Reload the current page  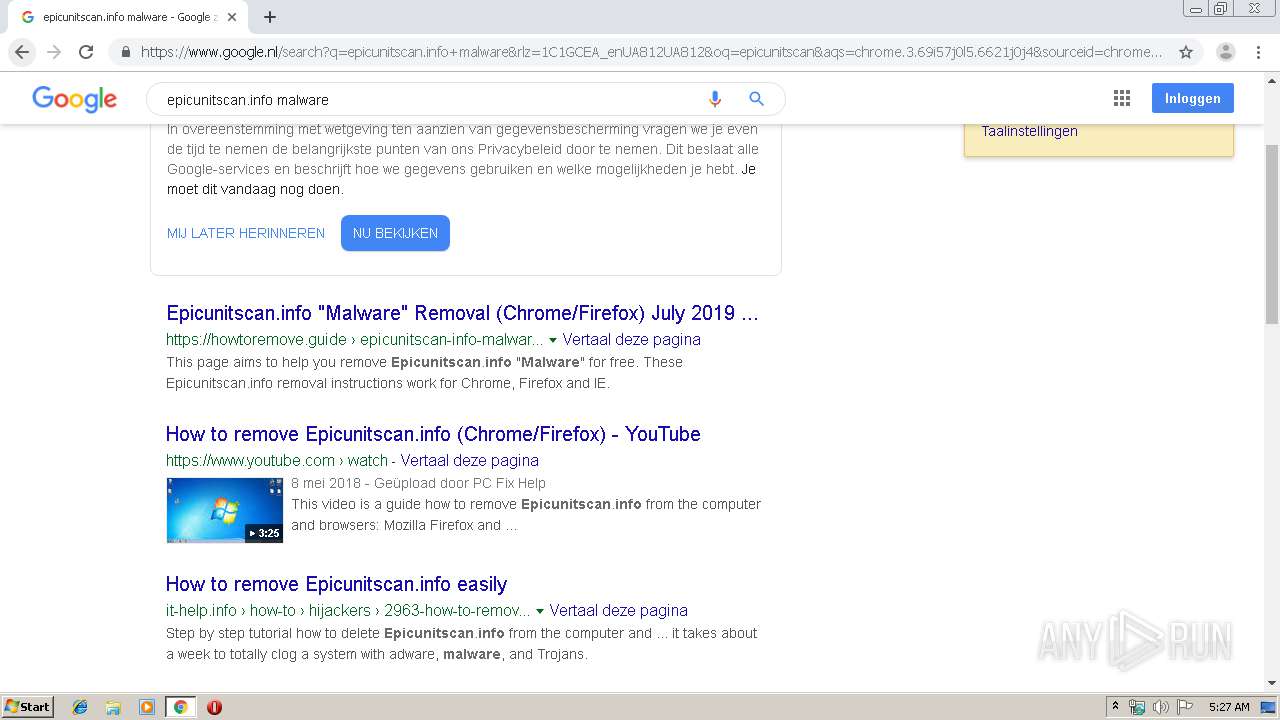(x=86, y=52)
